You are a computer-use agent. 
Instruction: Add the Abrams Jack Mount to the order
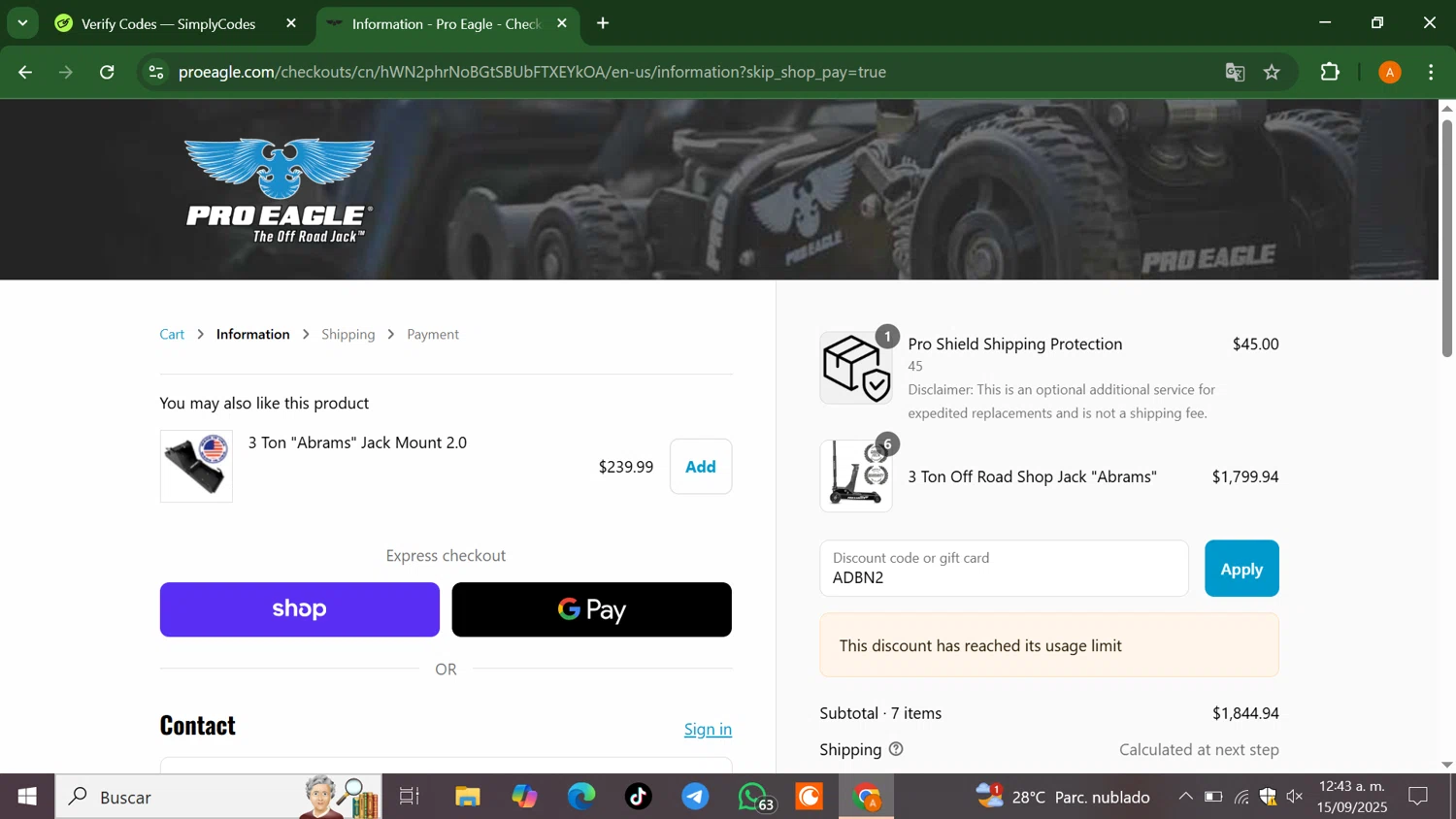pos(701,467)
